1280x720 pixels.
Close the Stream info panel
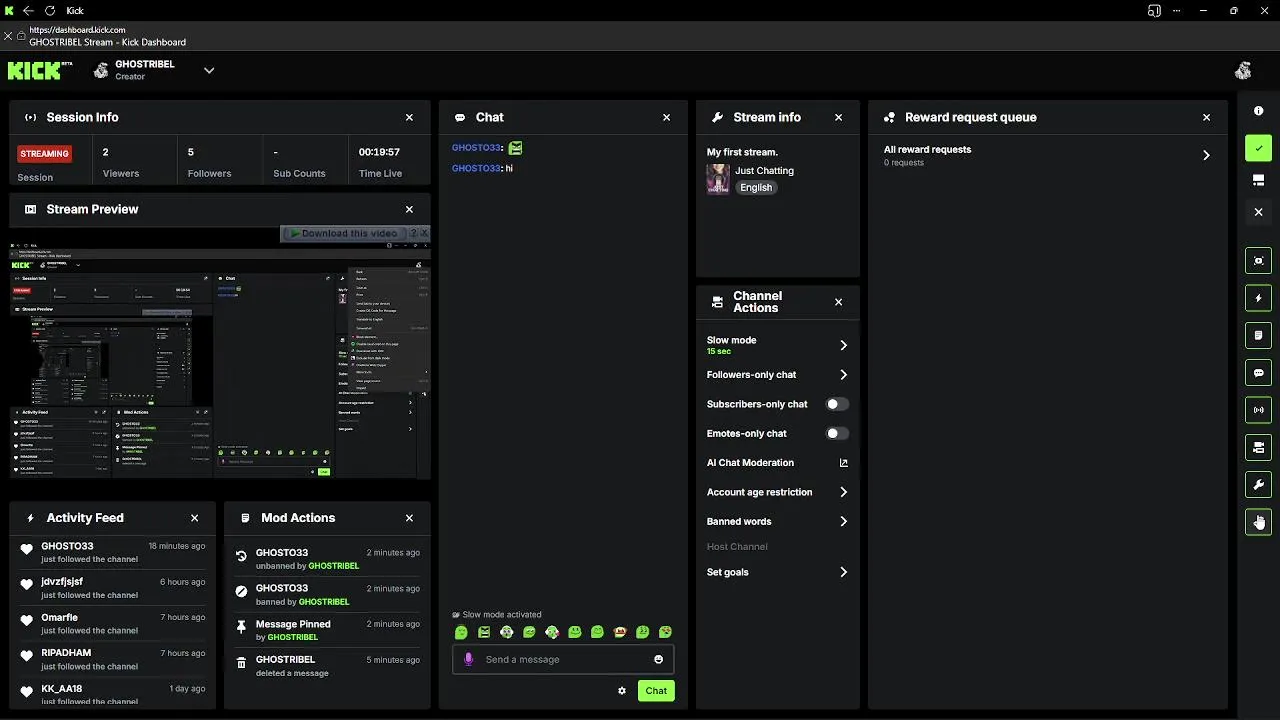click(x=838, y=117)
